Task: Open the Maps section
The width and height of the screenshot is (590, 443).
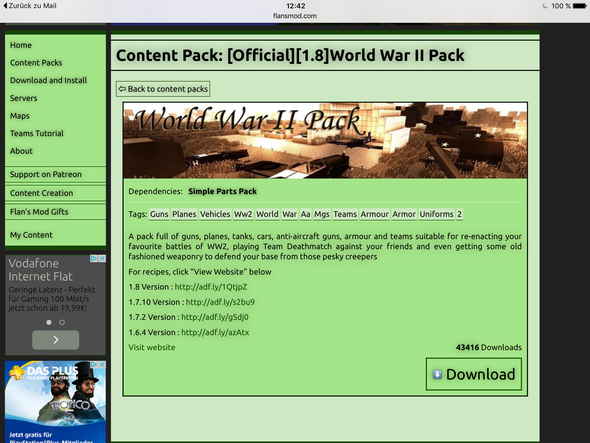Action: 20,116
